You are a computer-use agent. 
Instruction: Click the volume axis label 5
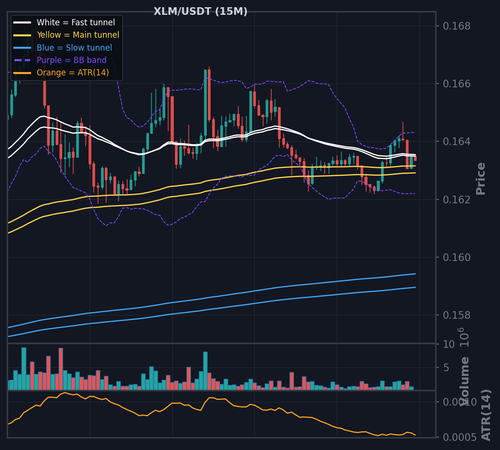(x=446, y=368)
